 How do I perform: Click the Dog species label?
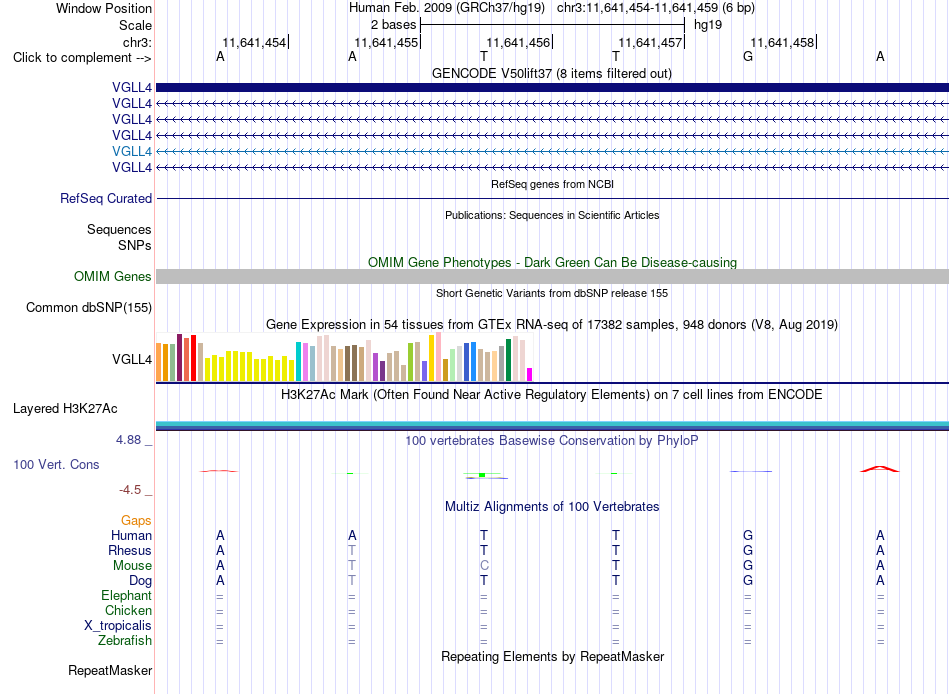pyautogui.click(x=140, y=581)
